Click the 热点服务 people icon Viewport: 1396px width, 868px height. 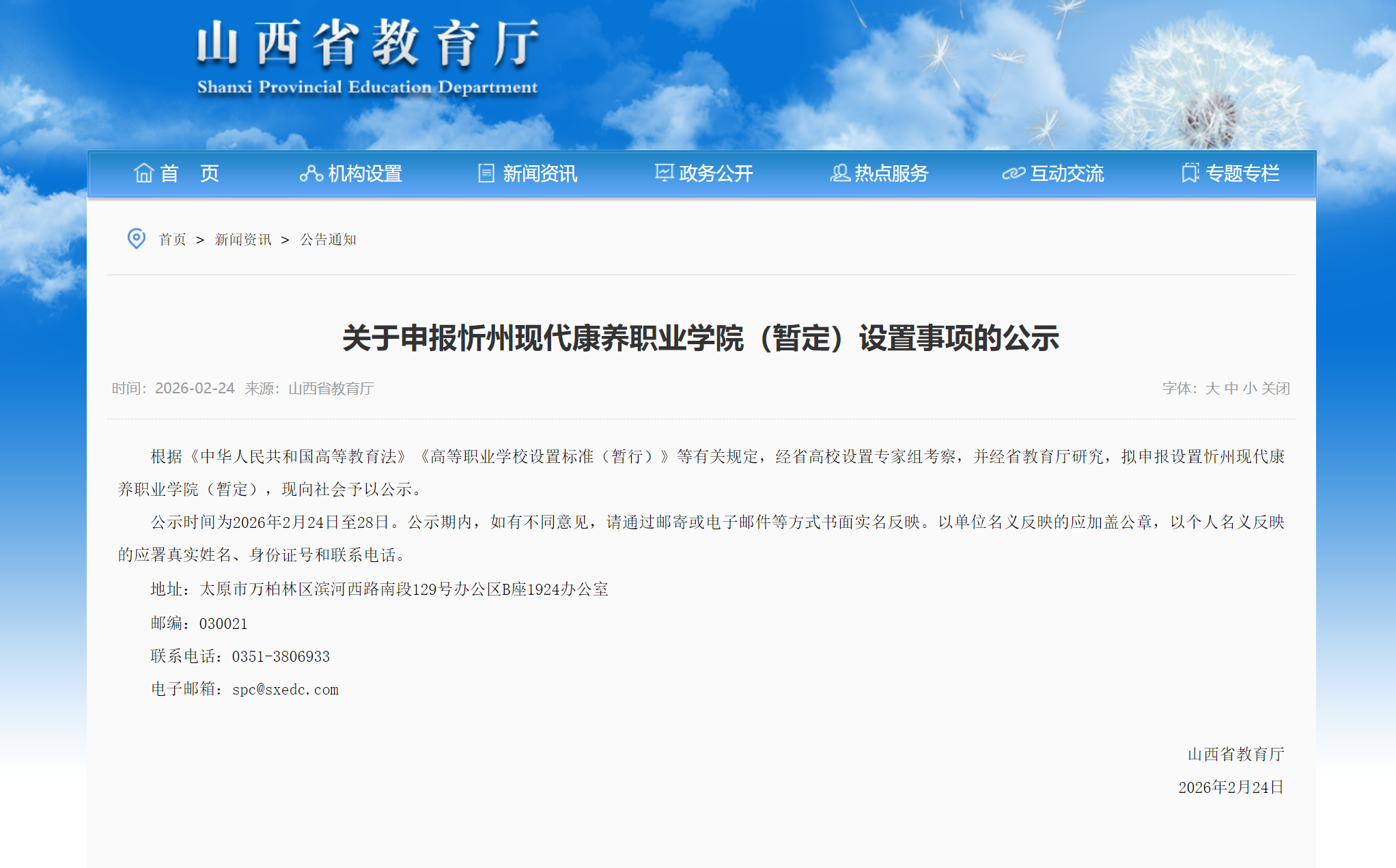[x=839, y=173]
